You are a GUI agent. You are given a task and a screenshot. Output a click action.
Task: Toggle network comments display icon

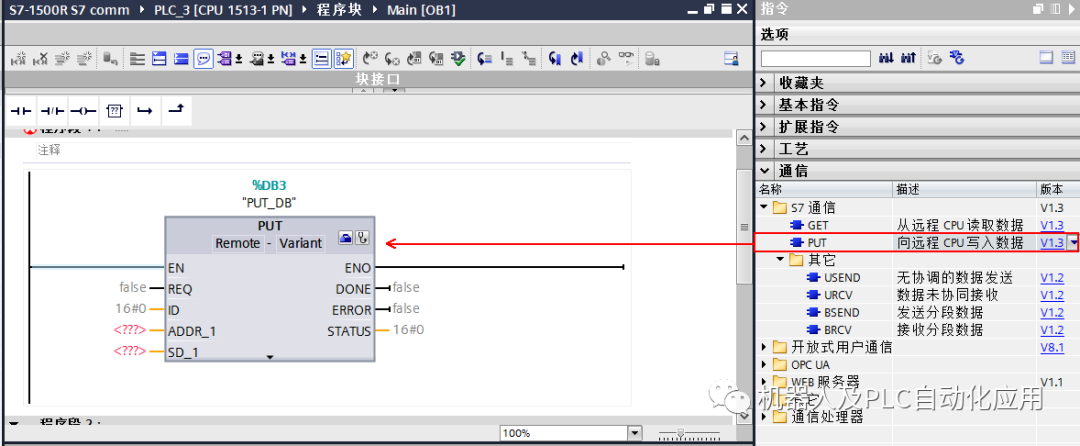click(321, 59)
